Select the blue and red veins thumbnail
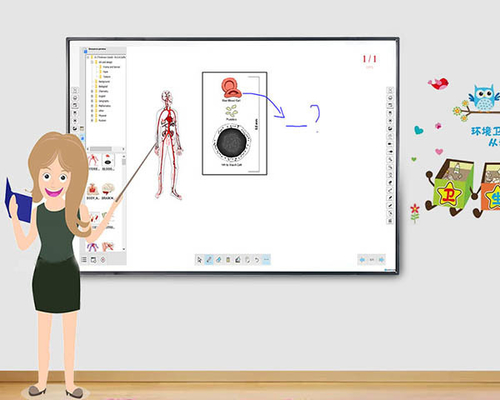The width and height of the screenshot is (500, 400). pos(92,247)
